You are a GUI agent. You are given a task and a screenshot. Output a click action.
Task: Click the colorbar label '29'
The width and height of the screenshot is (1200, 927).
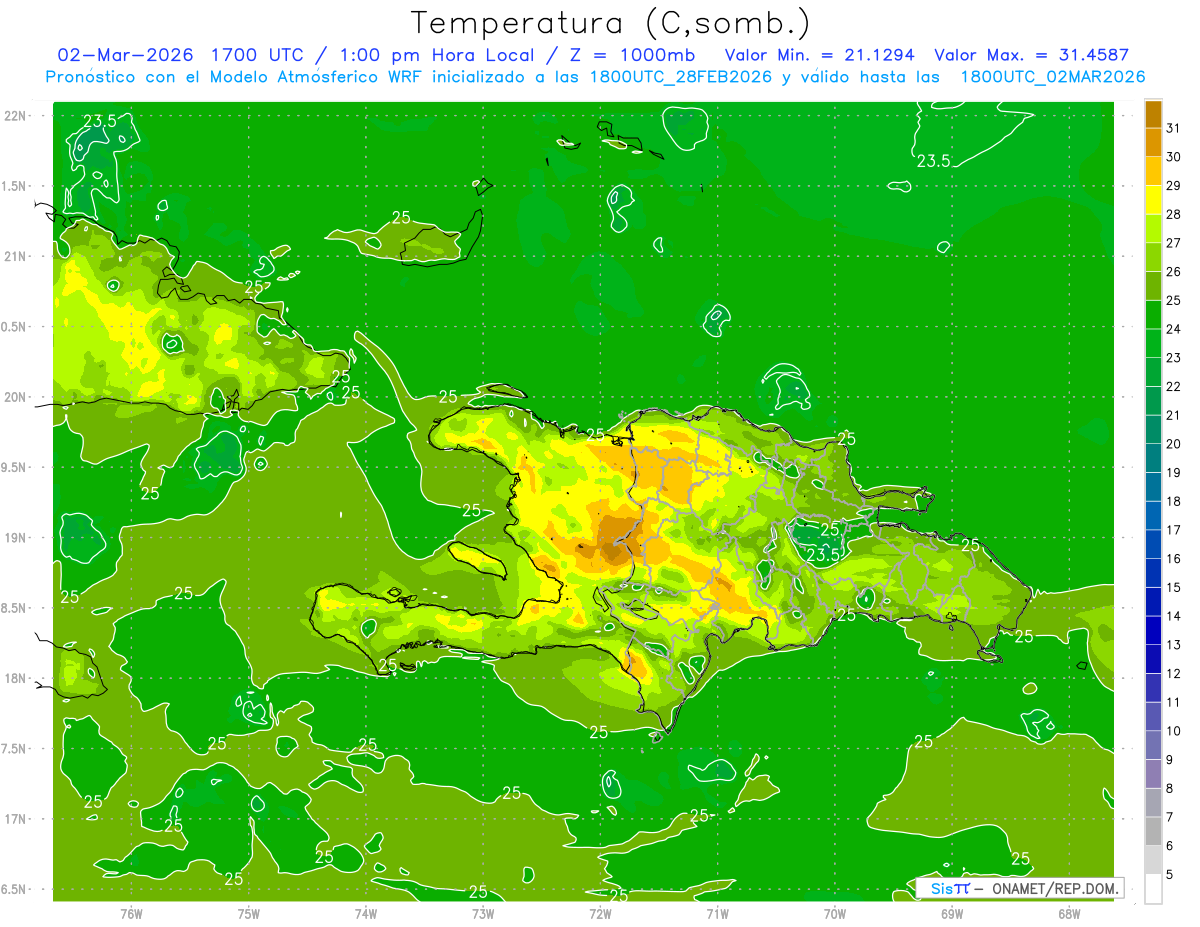click(x=1173, y=186)
